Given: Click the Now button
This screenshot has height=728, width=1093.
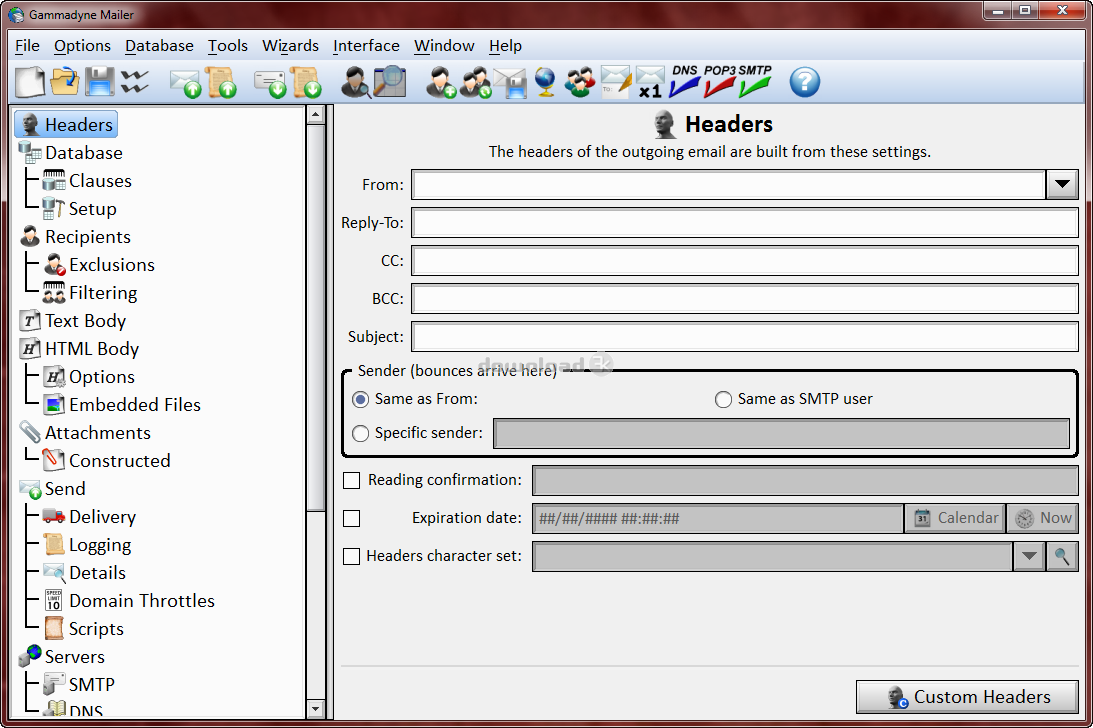Looking at the screenshot, I should click(x=1043, y=518).
